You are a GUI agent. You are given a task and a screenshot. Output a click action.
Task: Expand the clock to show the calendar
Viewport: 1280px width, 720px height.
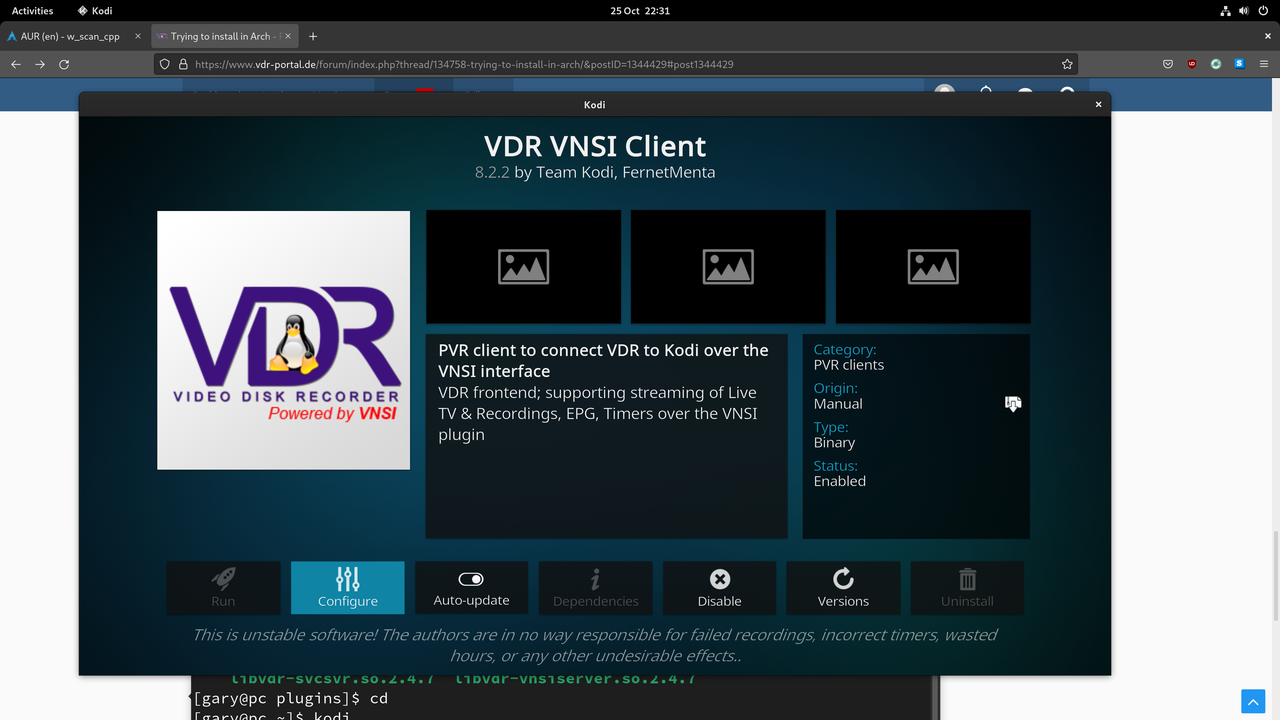[640, 11]
